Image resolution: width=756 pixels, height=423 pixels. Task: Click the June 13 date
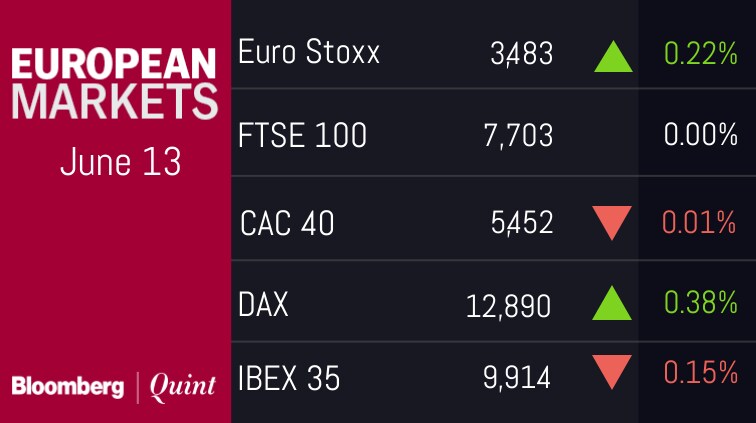pos(120,160)
